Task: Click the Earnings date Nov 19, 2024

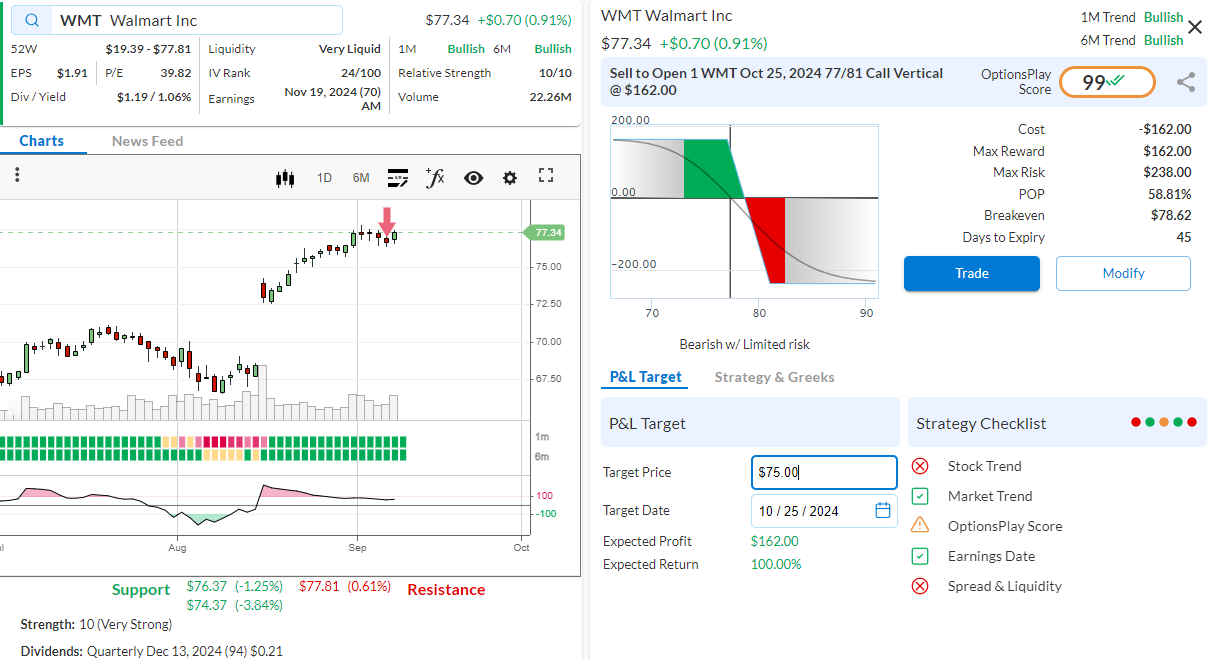Action: click(333, 98)
